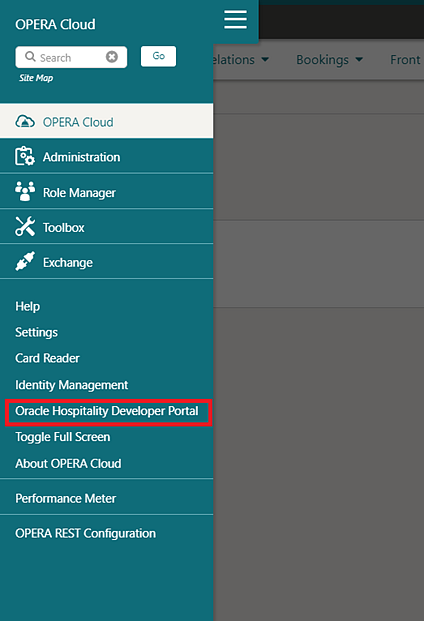This screenshot has width=424, height=621.
Task: Open Oracle Hospitality Developer Portal
Action: (x=107, y=411)
